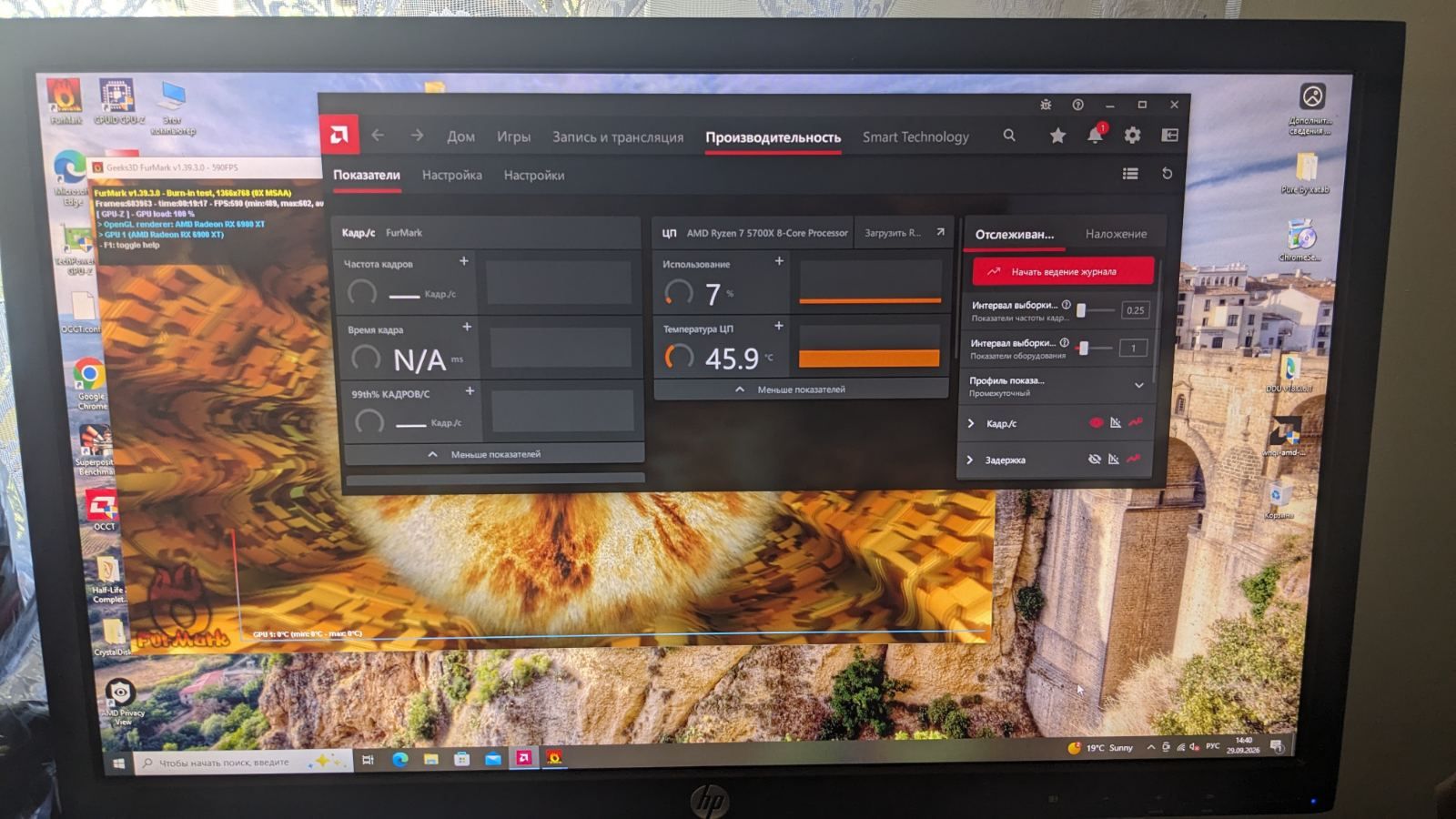The image size is (1456, 819).
Task: Collapse FurMark metrics with Меньше показателей
Action: pos(494,454)
